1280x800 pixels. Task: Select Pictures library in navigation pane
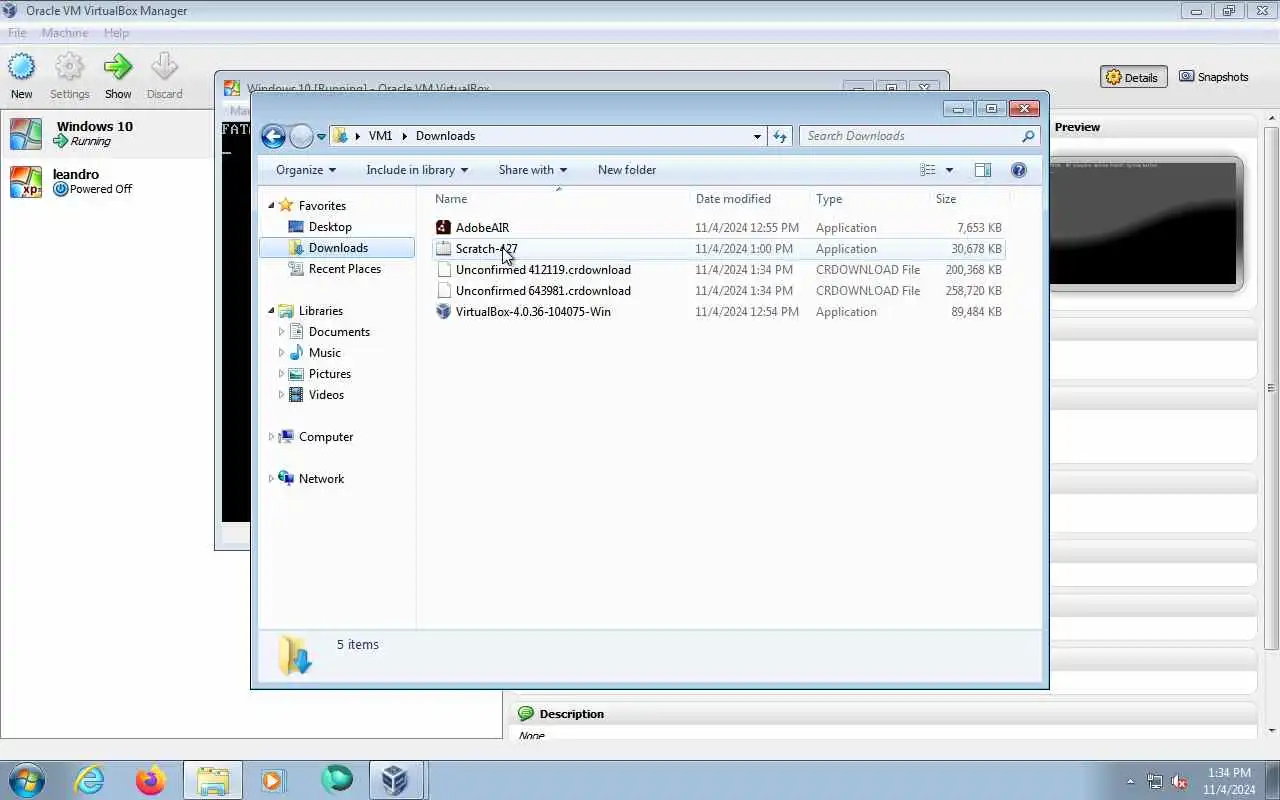(330, 374)
